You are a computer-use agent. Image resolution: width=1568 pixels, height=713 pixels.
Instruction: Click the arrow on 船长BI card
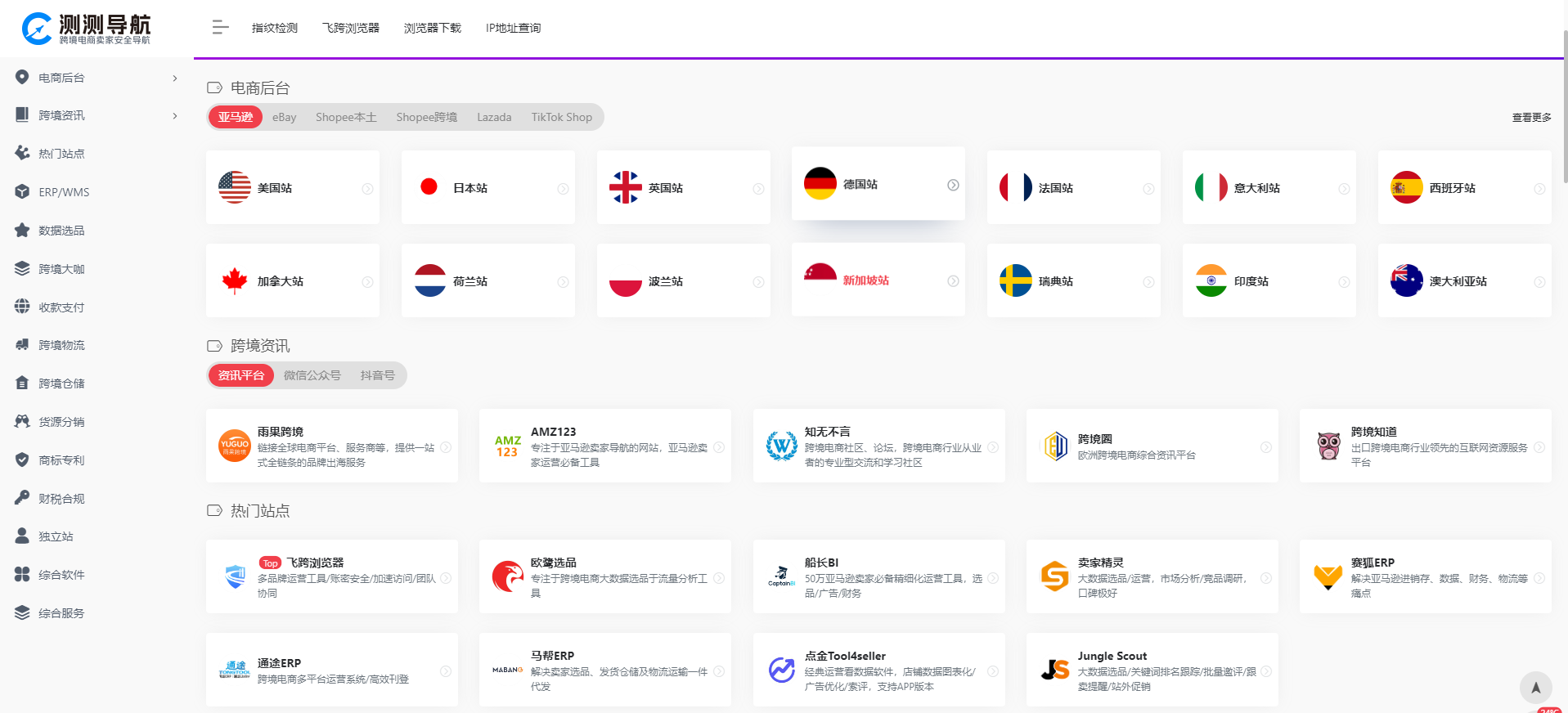(x=992, y=578)
